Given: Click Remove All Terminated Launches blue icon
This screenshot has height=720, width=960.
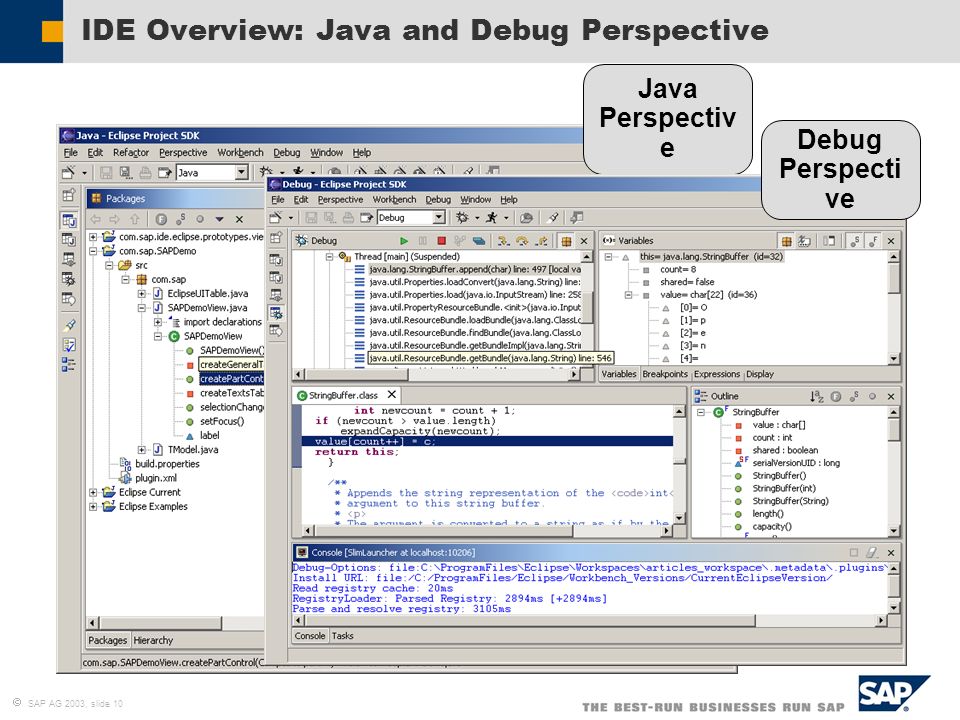Looking at the screenshot, I should coord(479,241).
